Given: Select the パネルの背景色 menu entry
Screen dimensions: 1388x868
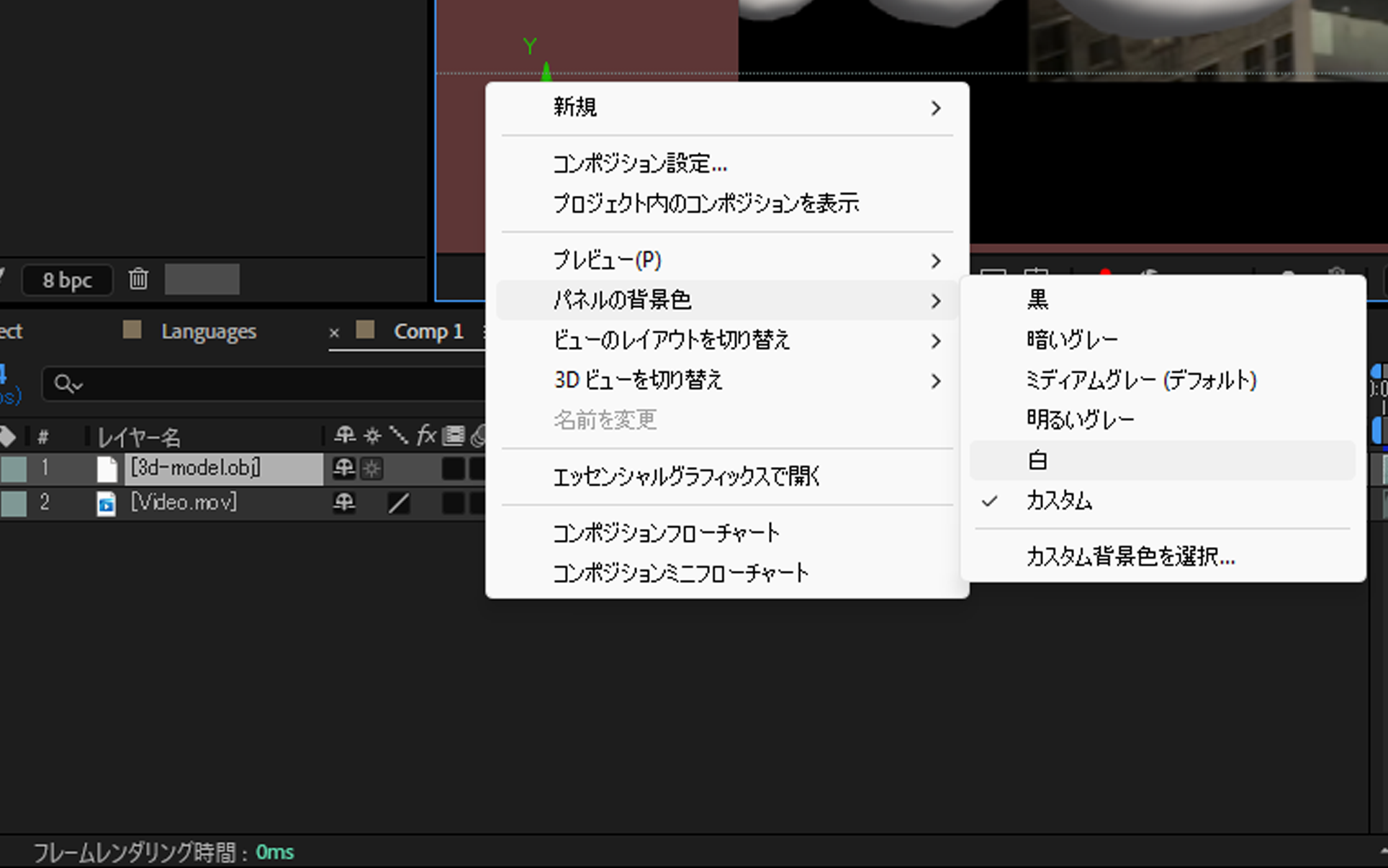Looking at the screenshot, I should (727, 300).
